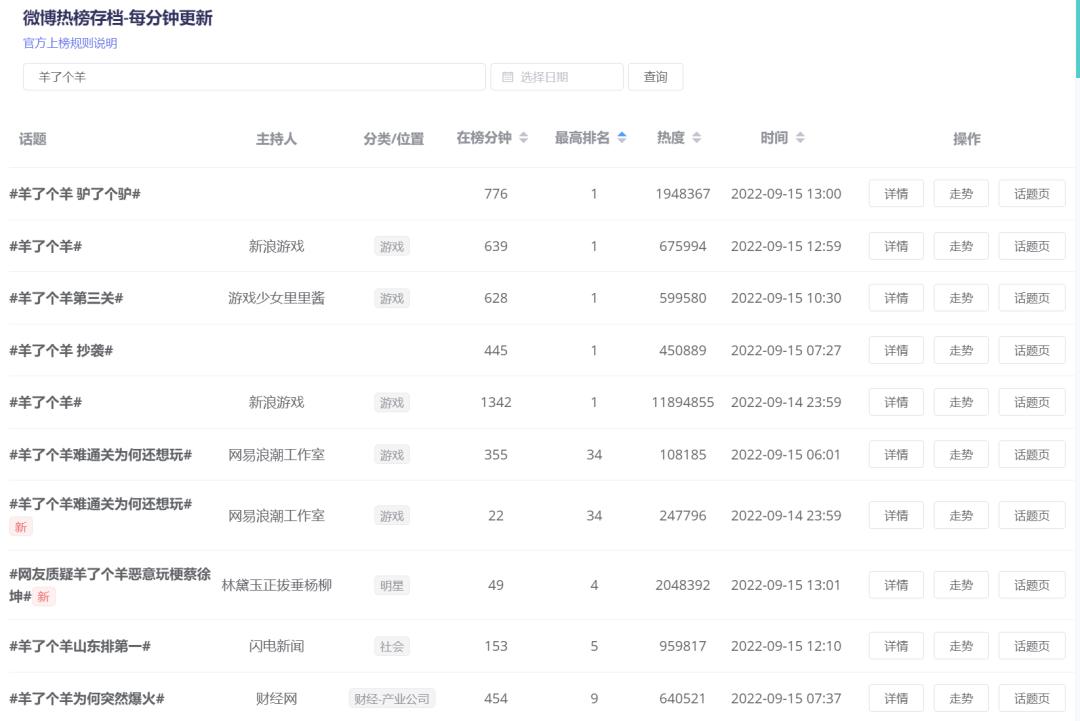The width and height of the screenshot is (1080, 721).
Task: Open the 选择日期 date selection field
Action: 555,76
